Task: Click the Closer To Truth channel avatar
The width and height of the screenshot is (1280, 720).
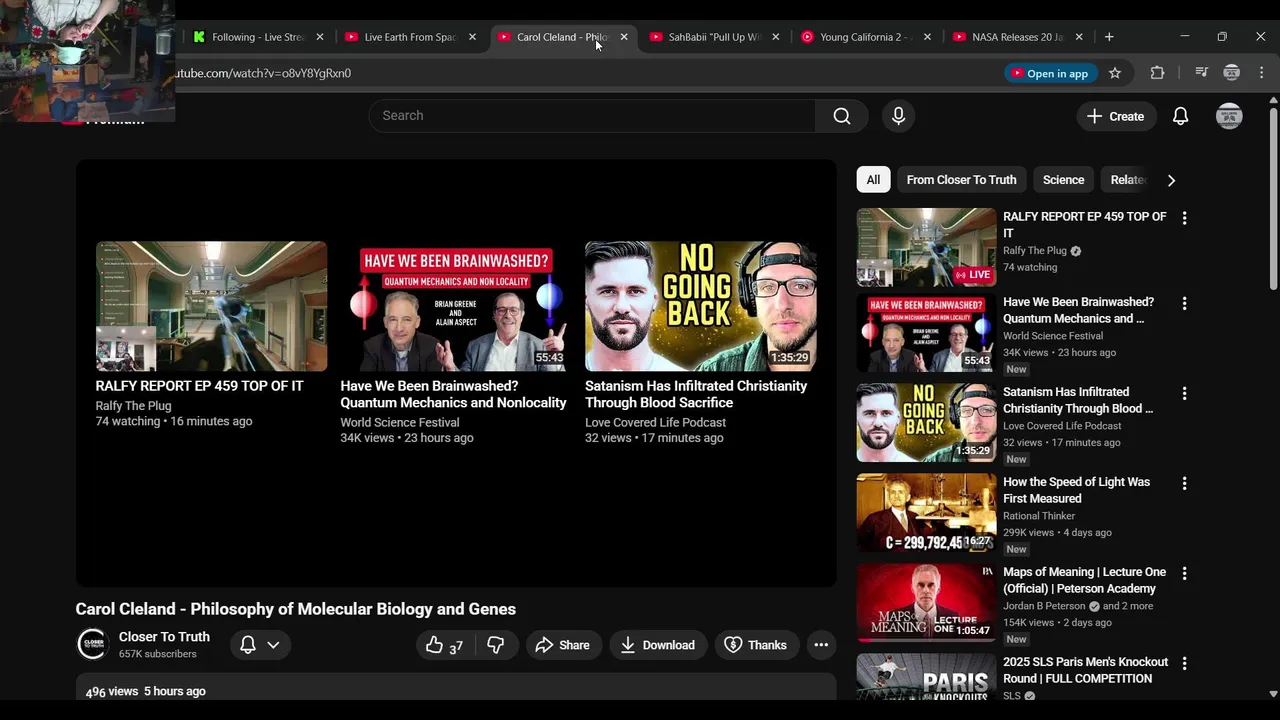Action: 92,645
